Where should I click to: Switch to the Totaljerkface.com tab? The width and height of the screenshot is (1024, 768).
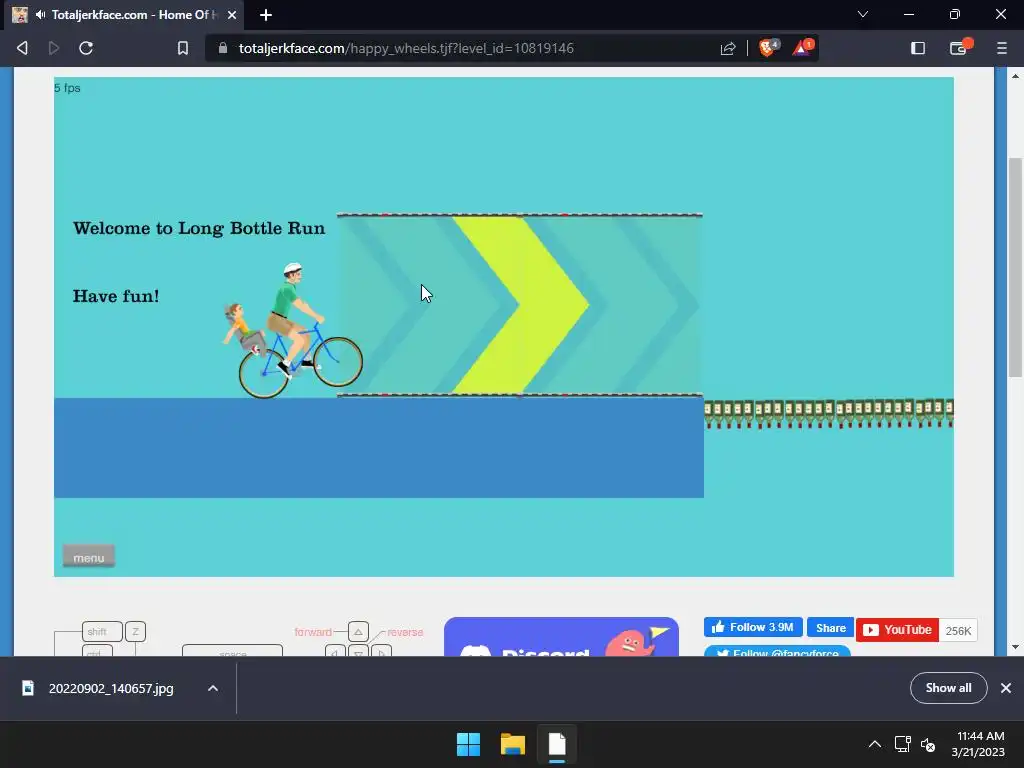[124, 15]
